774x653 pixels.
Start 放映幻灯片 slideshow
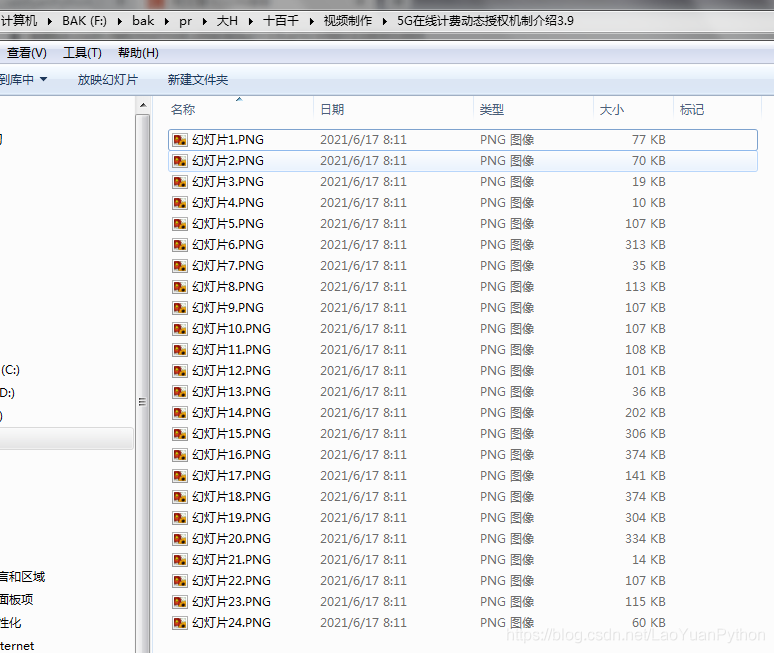coord(108,79)
